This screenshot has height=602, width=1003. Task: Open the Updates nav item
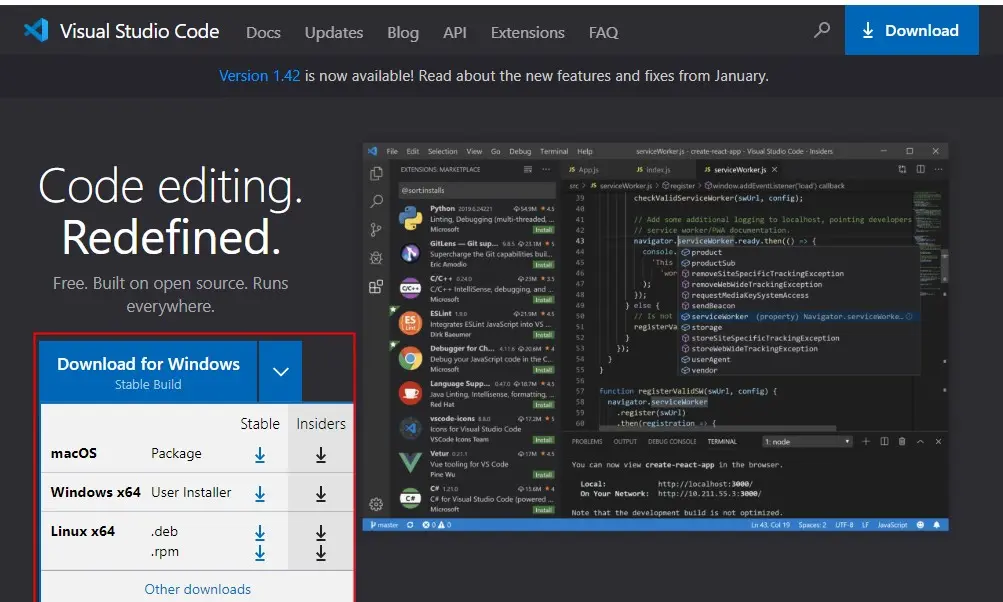click(x=334, y=33)
